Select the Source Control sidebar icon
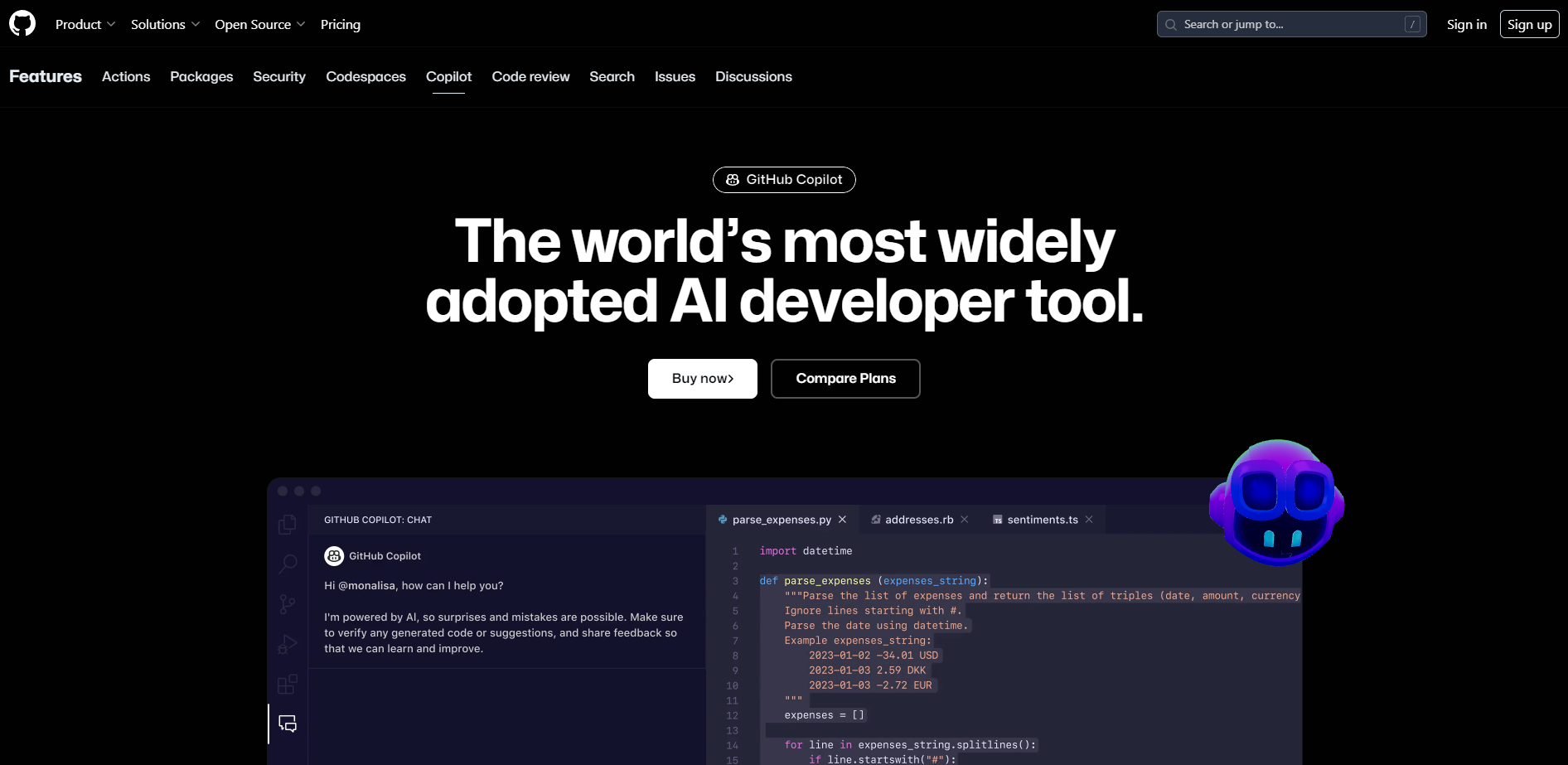Screen dimensions: 1568x765 287,604
